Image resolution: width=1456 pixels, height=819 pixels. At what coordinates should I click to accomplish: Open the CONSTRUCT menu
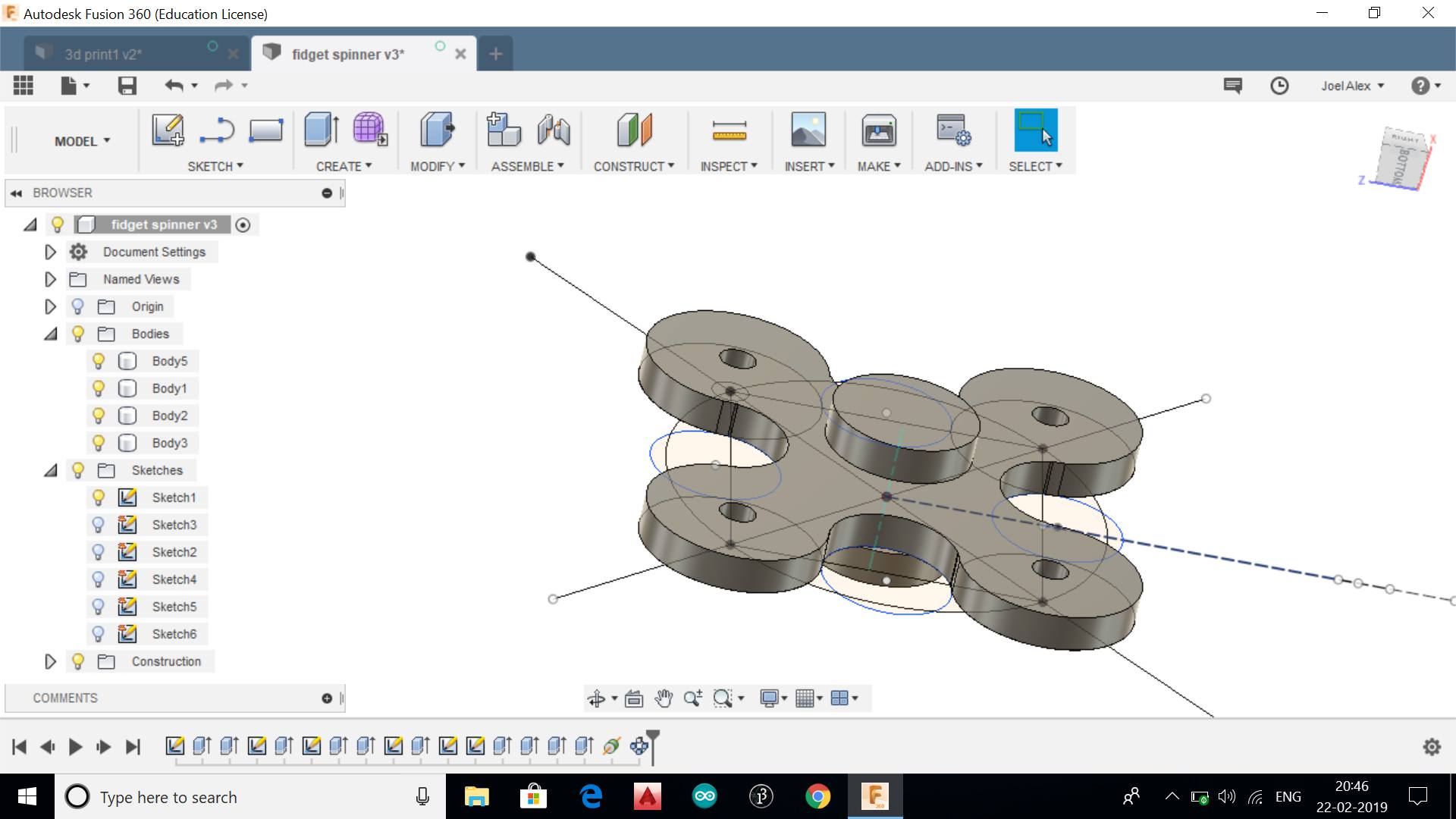tap(633, 166)
